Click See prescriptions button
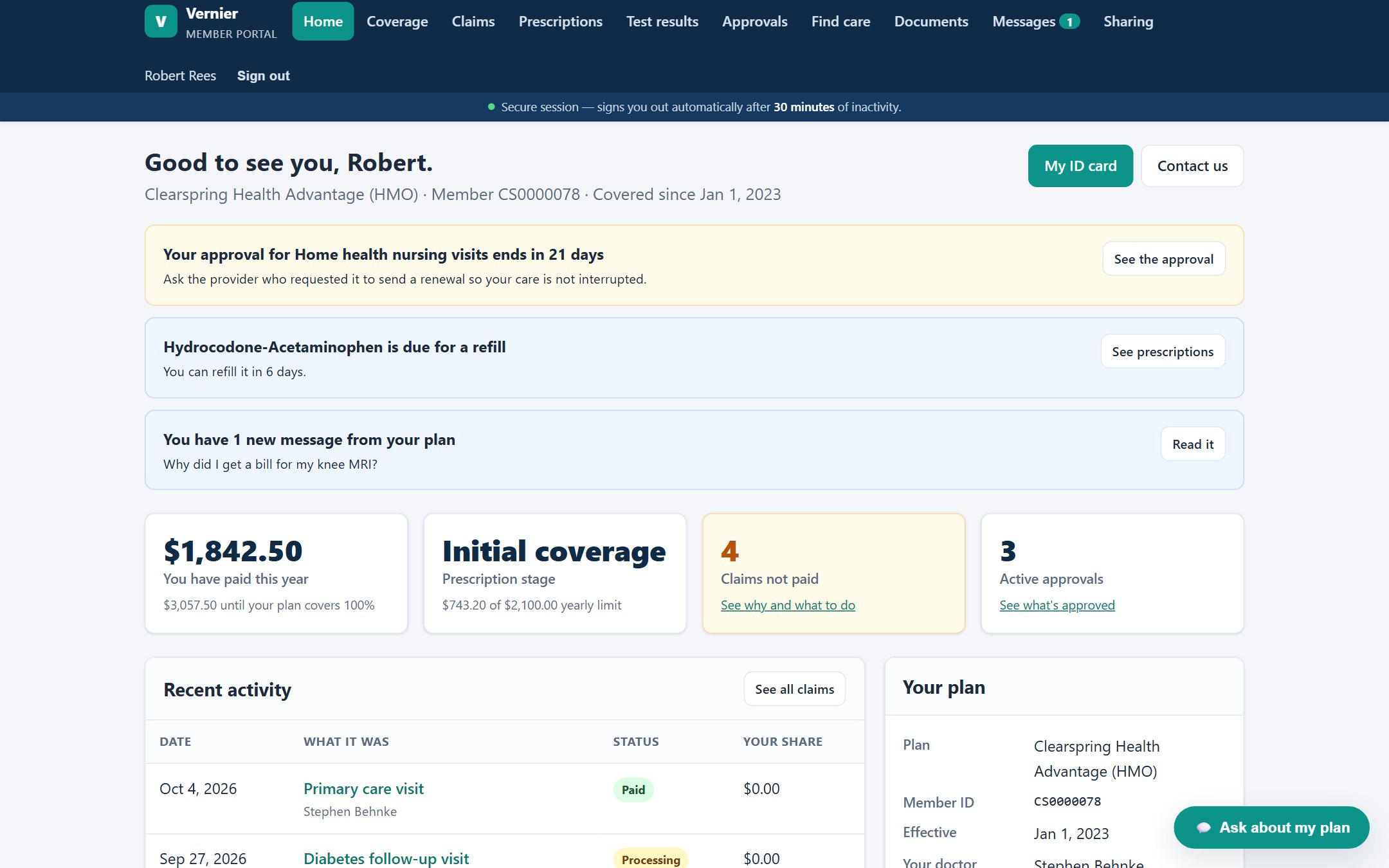Image resolution: width=1389 pixels, height=868 pixels. [x=1163, y=352]
